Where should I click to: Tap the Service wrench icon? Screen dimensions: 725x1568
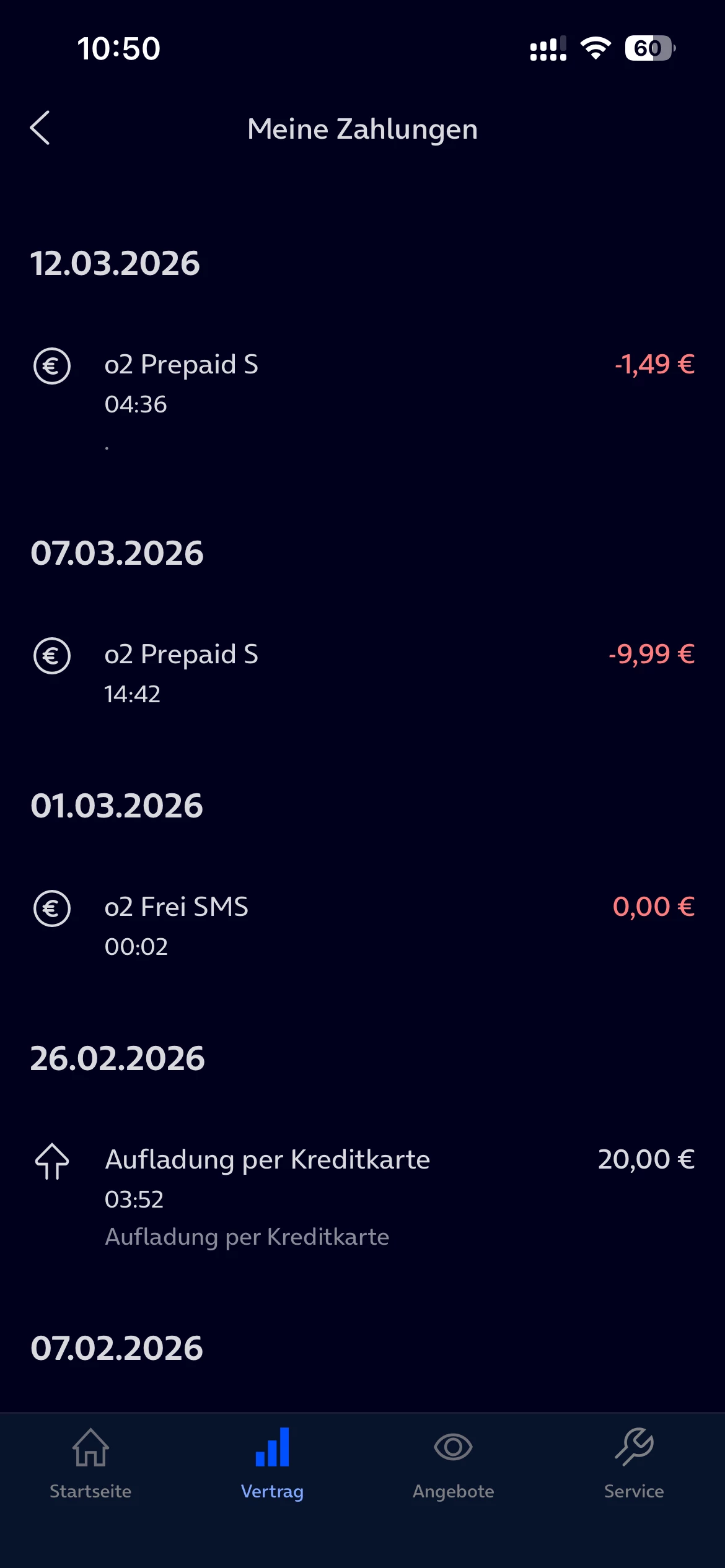click(634, 1448)
